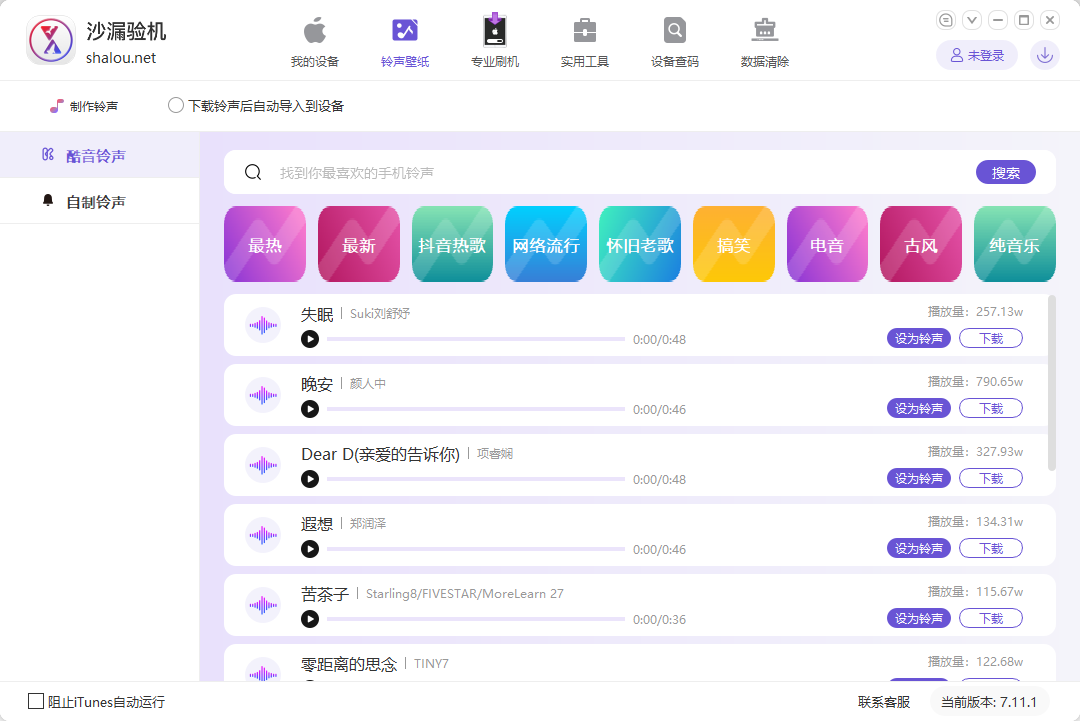The height and width of the screenshot is (721, 1080).
Task: Download the 失眠 ringtone
Action: tap(991, 338)
